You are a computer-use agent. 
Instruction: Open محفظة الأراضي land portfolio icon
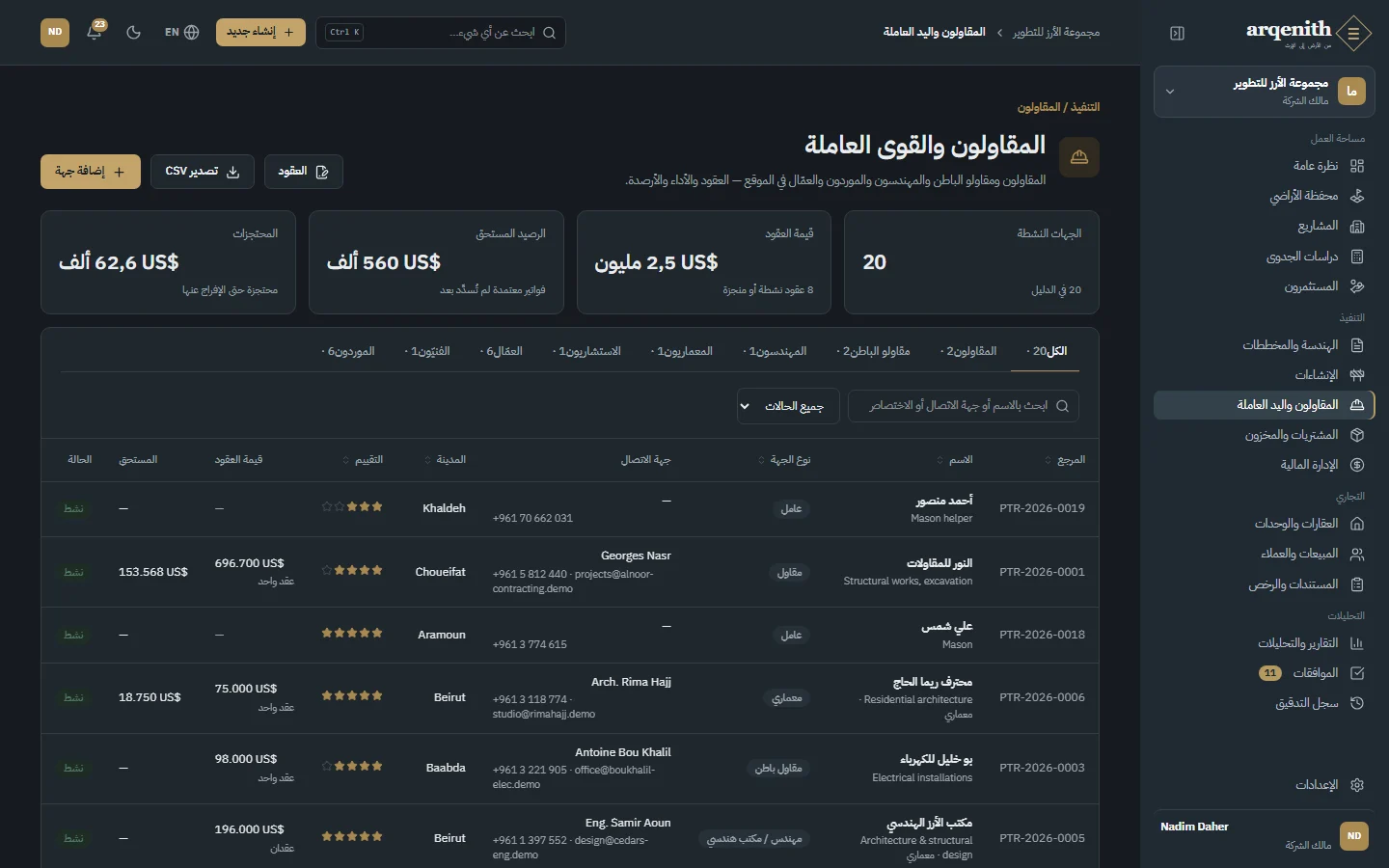[x=1357, y=196]
